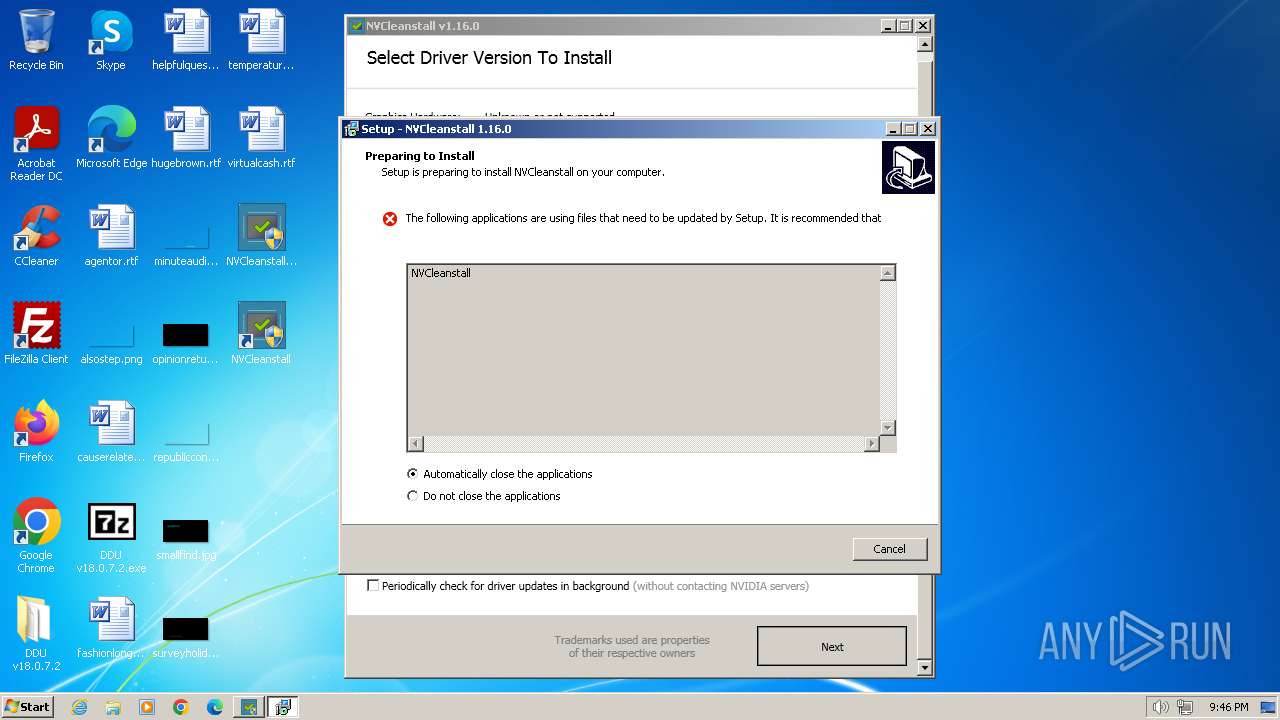Open the virtualcash.rtf file icon
Image resolution: width=1280 pixels, height=720 pixels.
pyautogui.click(x=261, y=138)
